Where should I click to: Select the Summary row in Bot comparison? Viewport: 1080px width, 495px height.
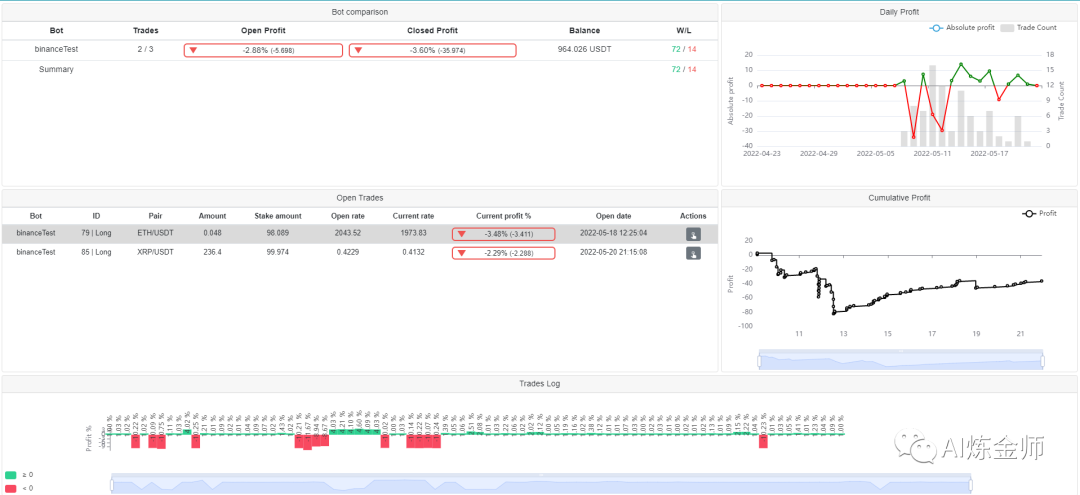(x=360, y=70)
